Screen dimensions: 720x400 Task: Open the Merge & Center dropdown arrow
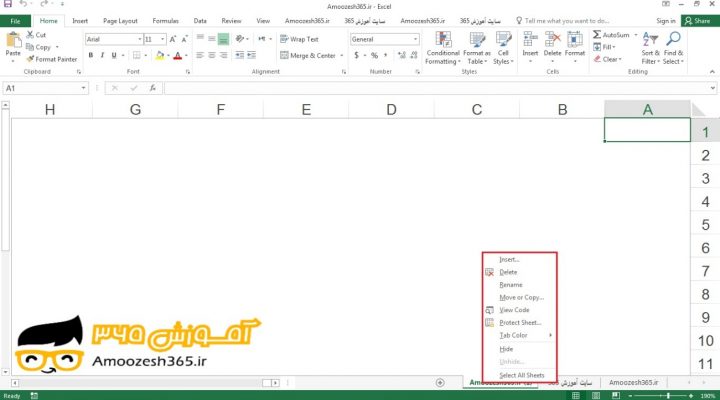pos(342,56)
